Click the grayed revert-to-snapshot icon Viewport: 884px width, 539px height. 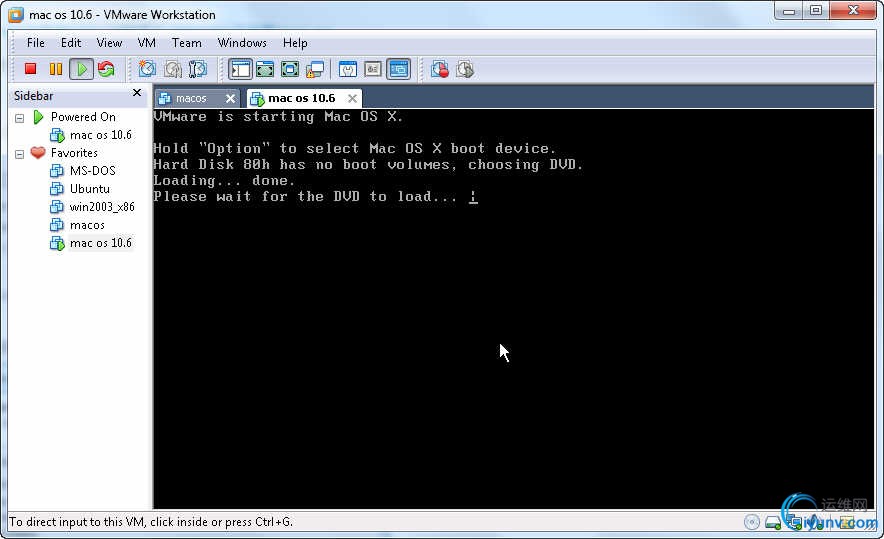click(x=173, y=69)
